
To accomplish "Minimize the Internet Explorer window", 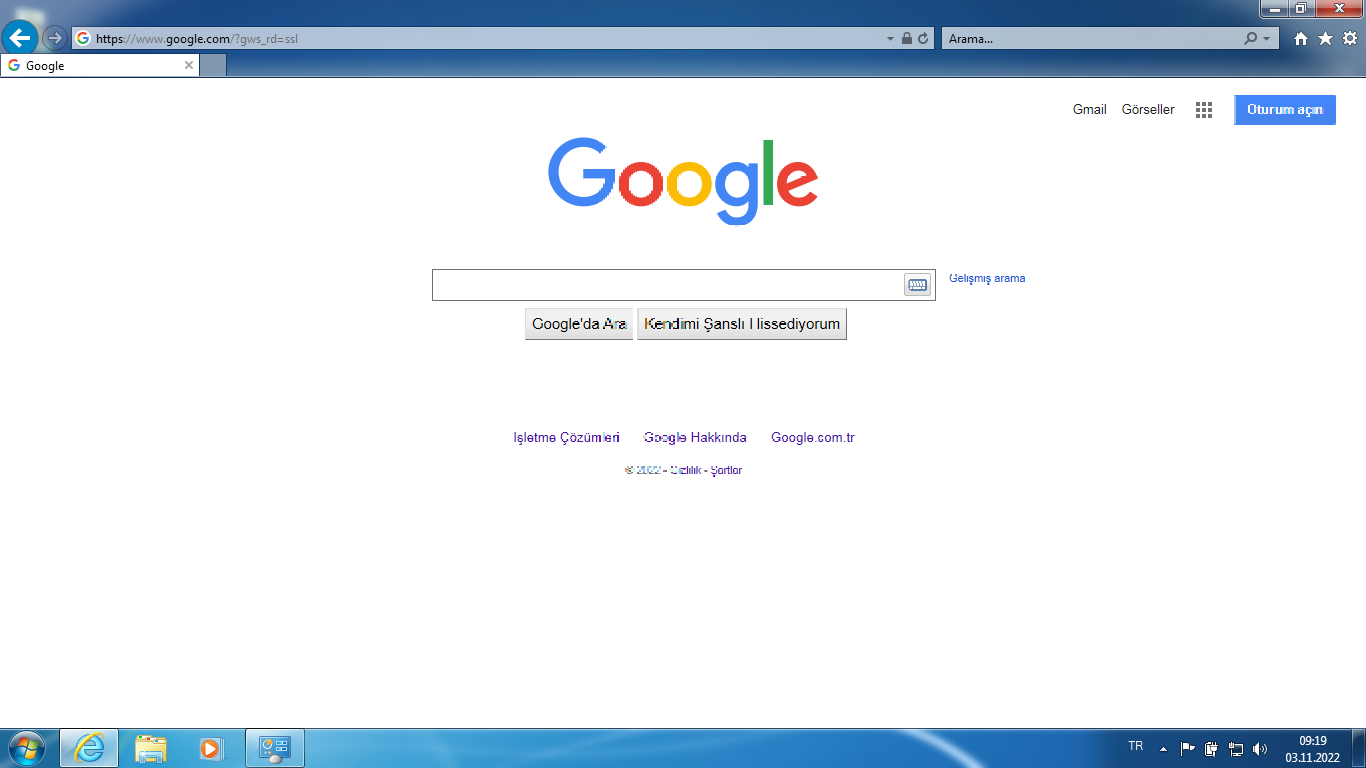I will (x=1274, y=8).
